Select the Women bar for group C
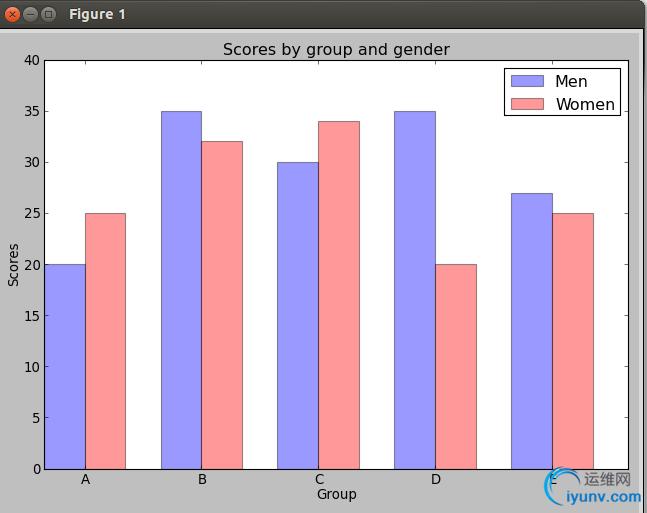This screenshot has width=647, height=513. point(339,295)
